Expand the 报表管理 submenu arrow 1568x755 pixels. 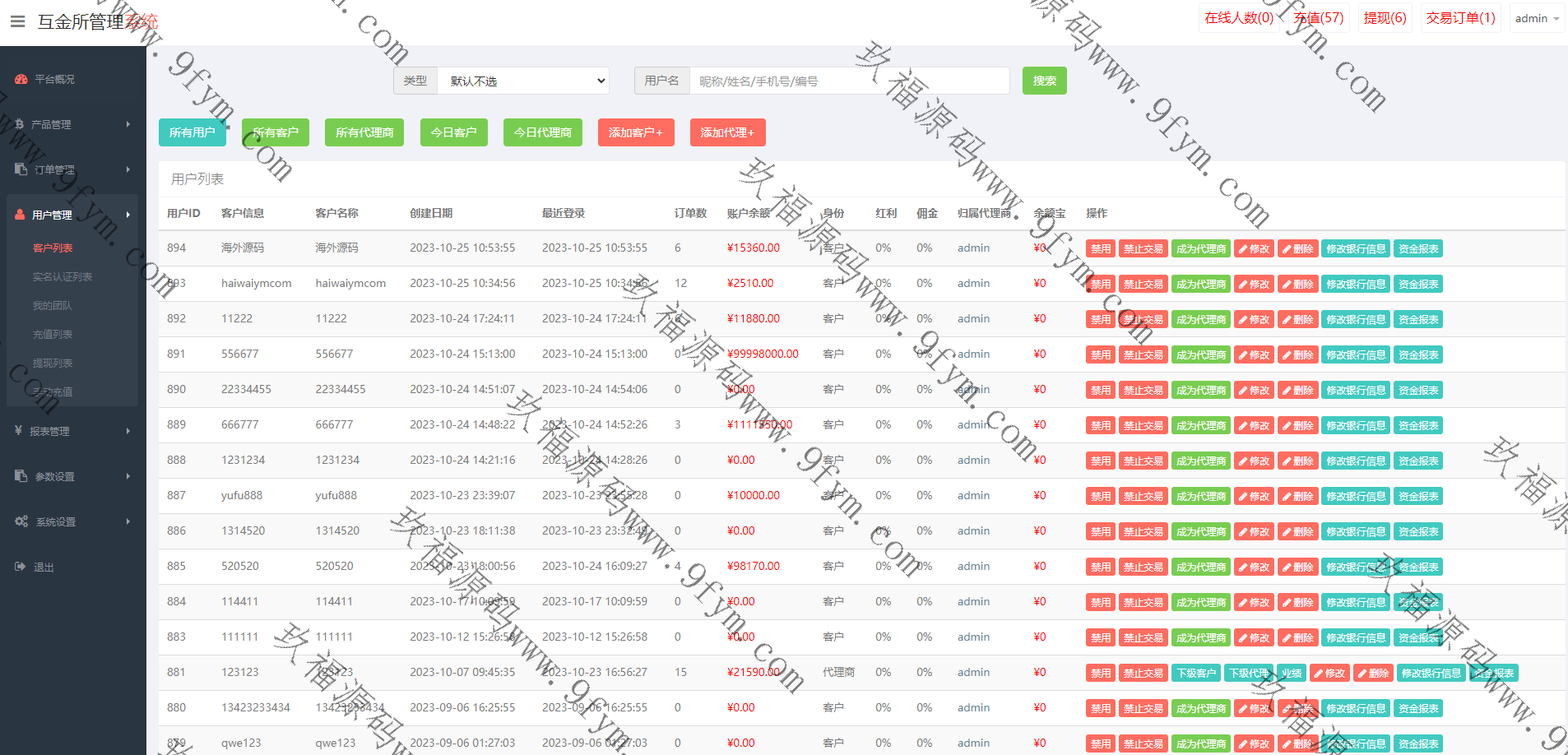click(128, 431)
